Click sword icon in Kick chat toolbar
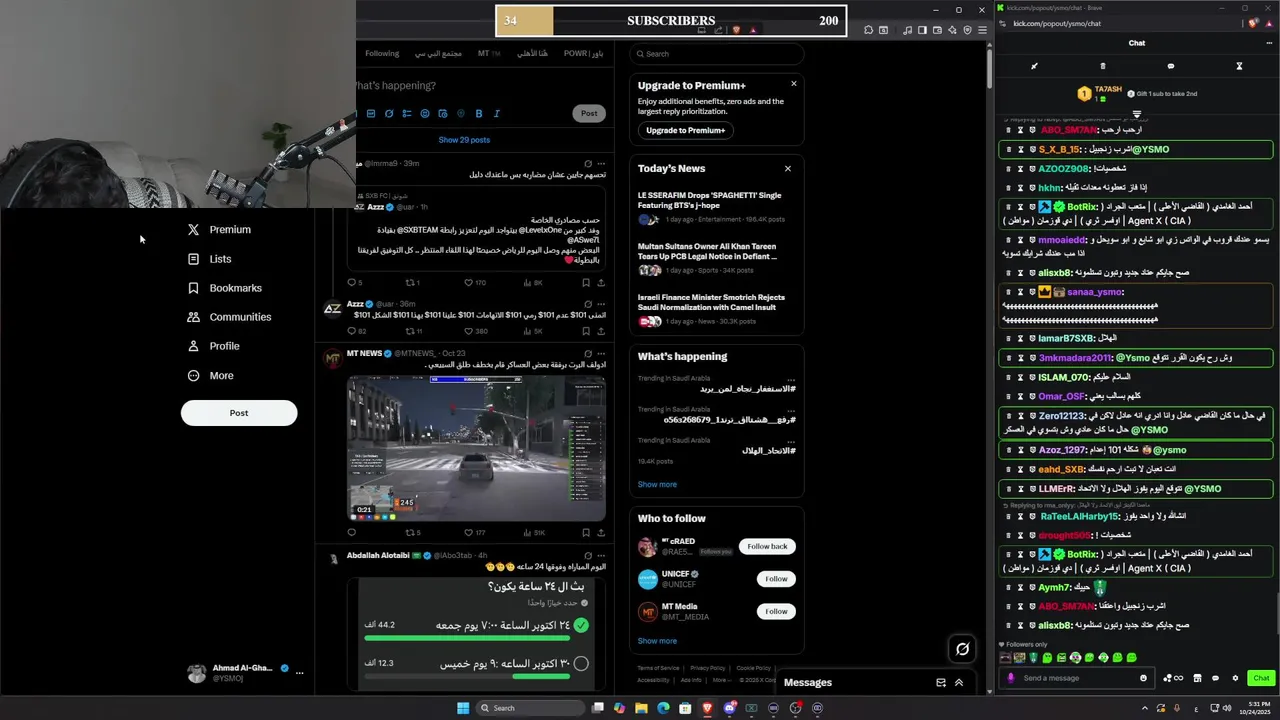The width and height of the screenshot is (1280, 720). 1035,66
